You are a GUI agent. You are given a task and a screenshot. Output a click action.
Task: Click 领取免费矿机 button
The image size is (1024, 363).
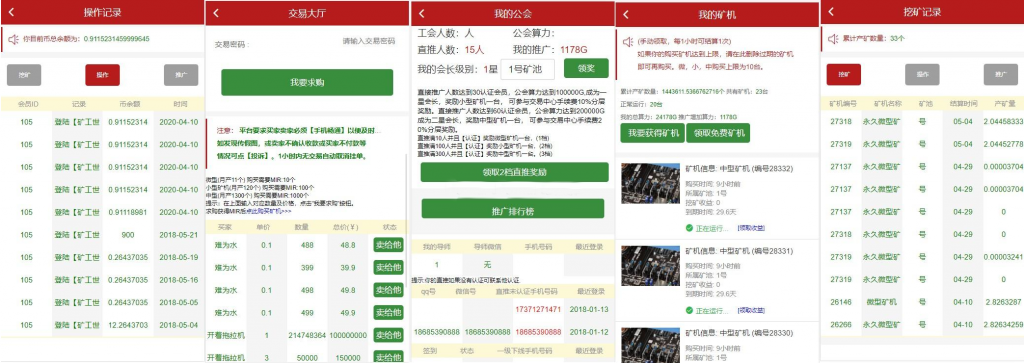tap(718, 133)
